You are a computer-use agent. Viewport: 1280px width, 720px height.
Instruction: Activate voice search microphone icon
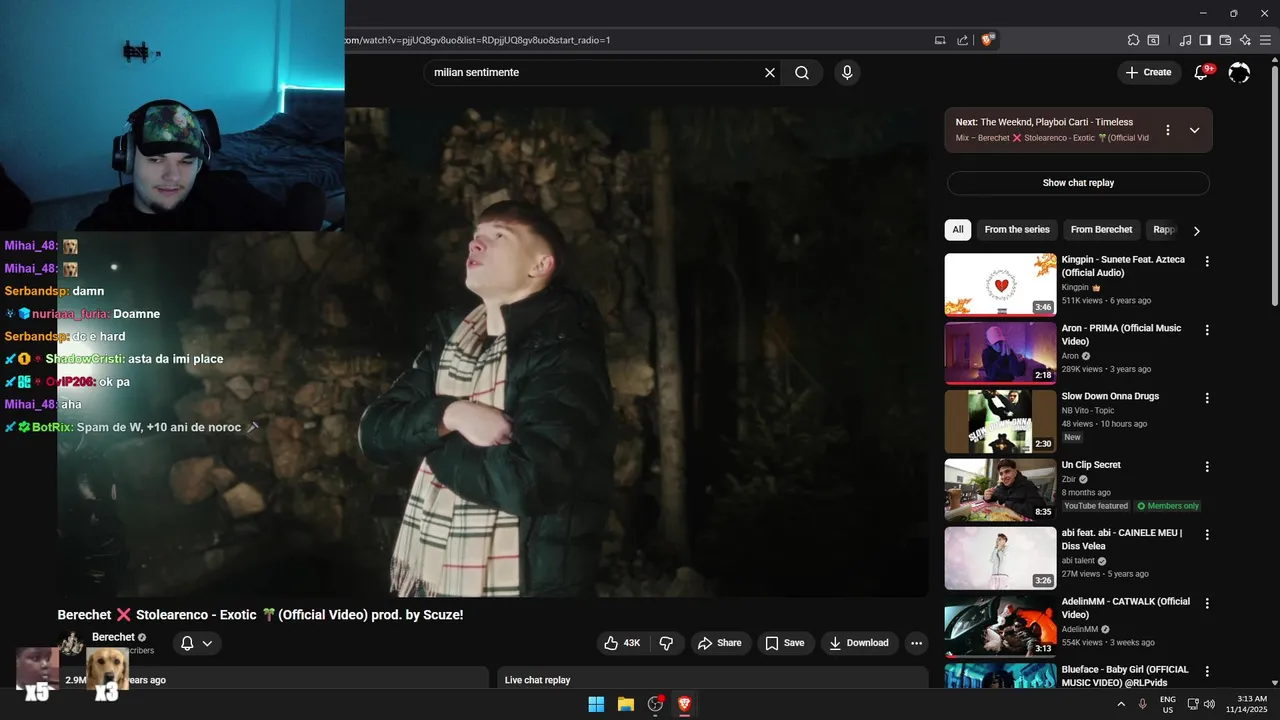847,72
